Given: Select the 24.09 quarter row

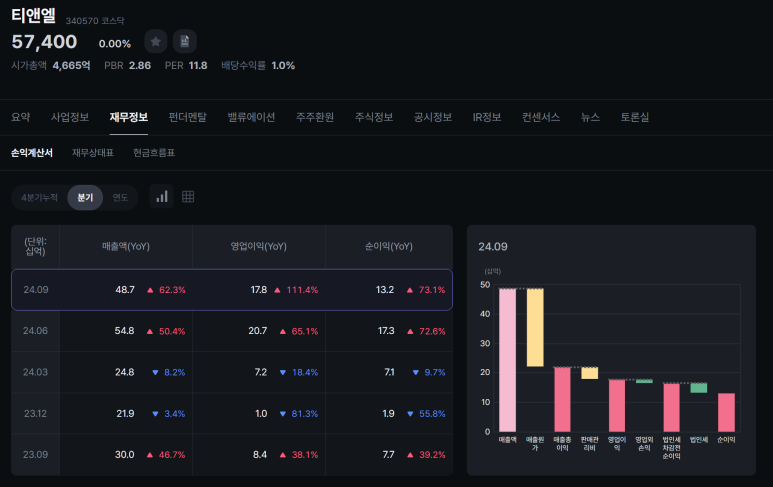Looking at the screenshot, I should pyautogui.click(x=232, y=290).
